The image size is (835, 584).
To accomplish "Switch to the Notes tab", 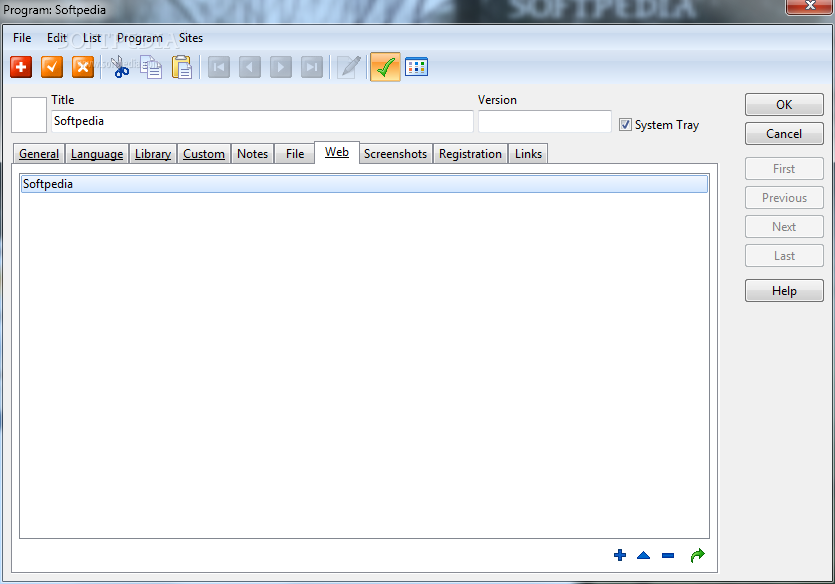I will coord(252,154).
